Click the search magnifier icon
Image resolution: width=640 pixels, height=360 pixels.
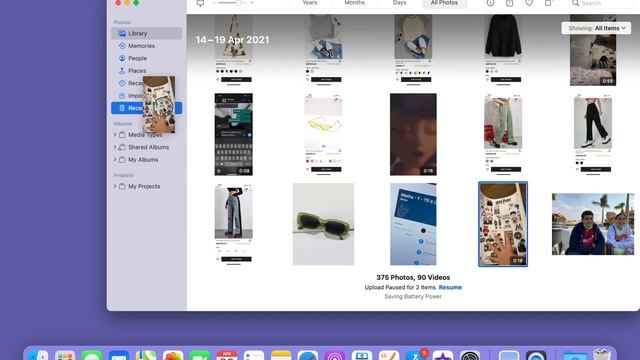[x=575, y=3]
